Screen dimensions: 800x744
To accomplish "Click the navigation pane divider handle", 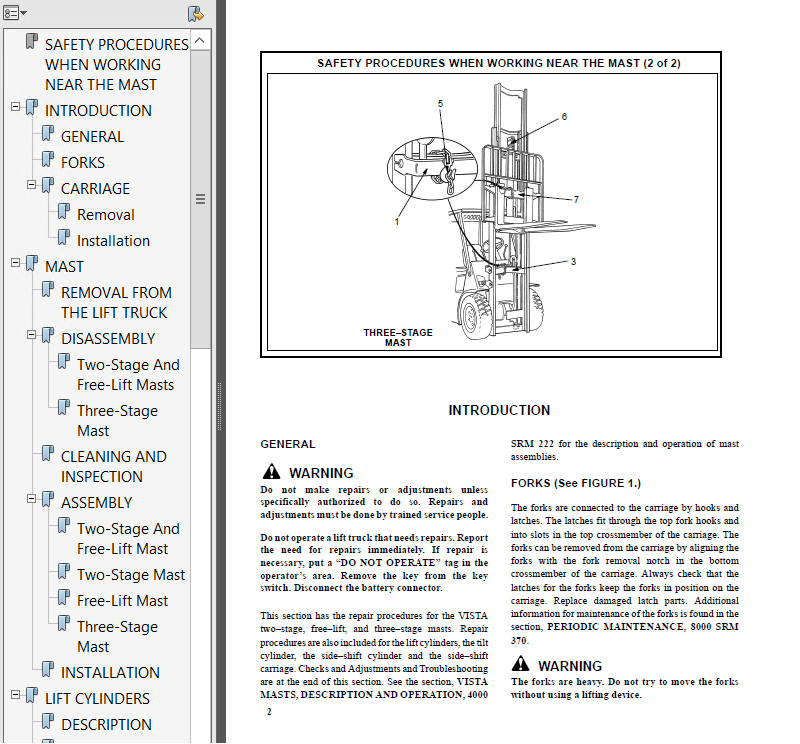I will click(220, 407).
